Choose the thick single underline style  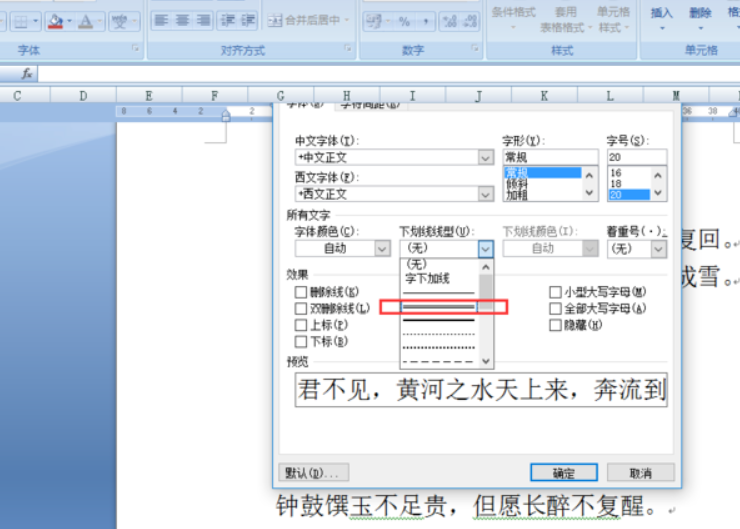point(439,320)
